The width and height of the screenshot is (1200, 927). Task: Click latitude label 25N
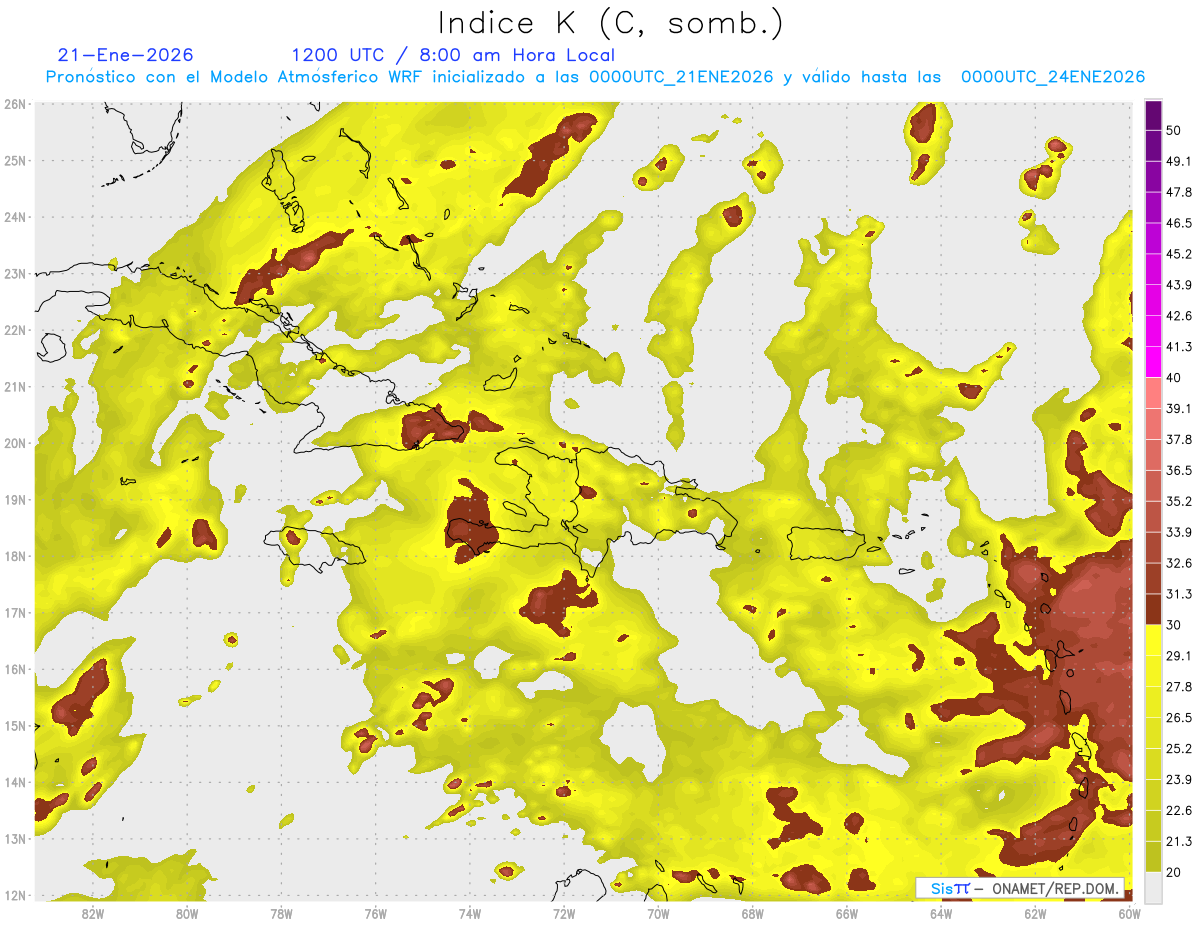click(x=15, y=161)
